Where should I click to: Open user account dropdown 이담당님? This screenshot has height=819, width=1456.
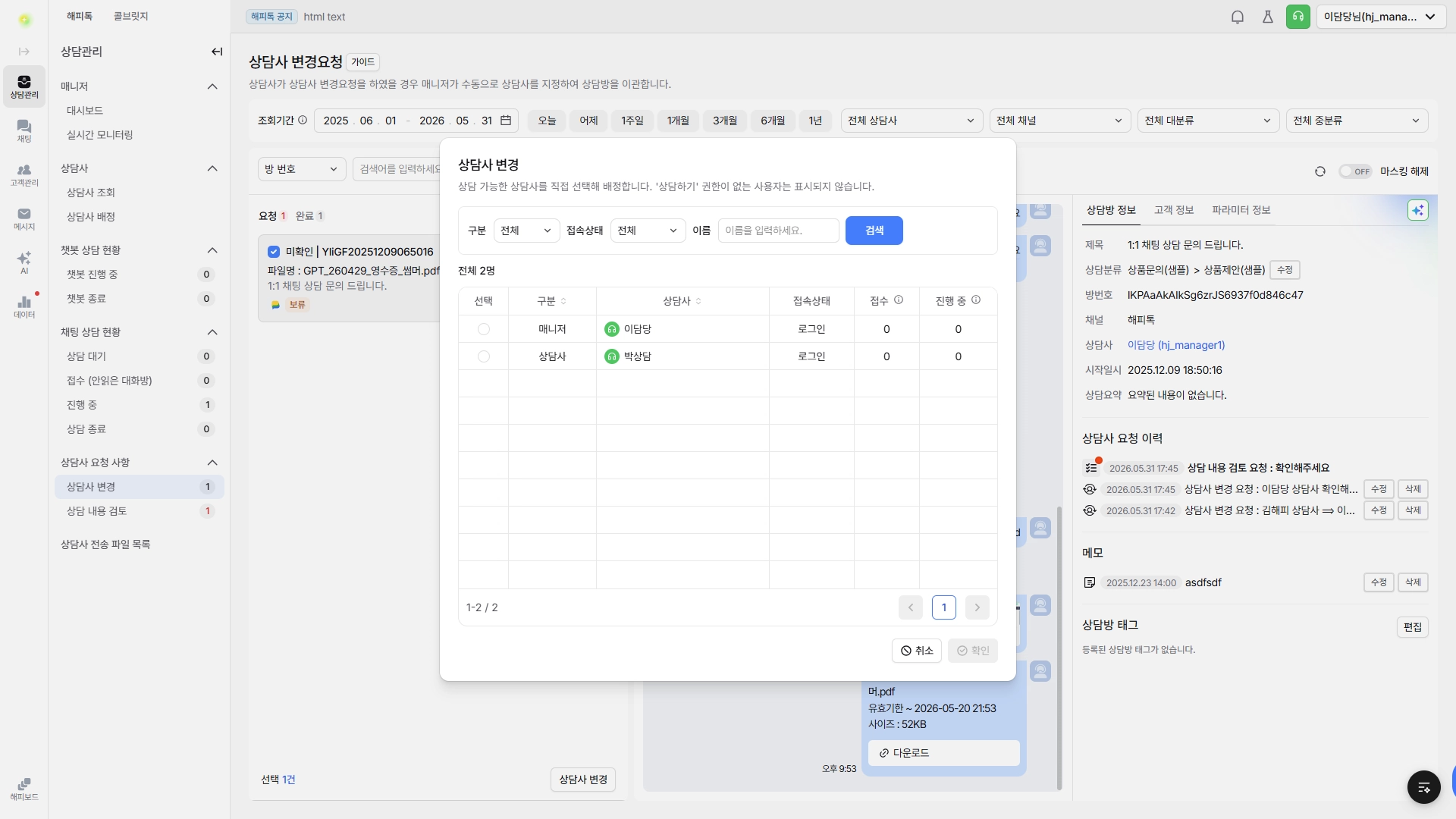click(1380, 17)
